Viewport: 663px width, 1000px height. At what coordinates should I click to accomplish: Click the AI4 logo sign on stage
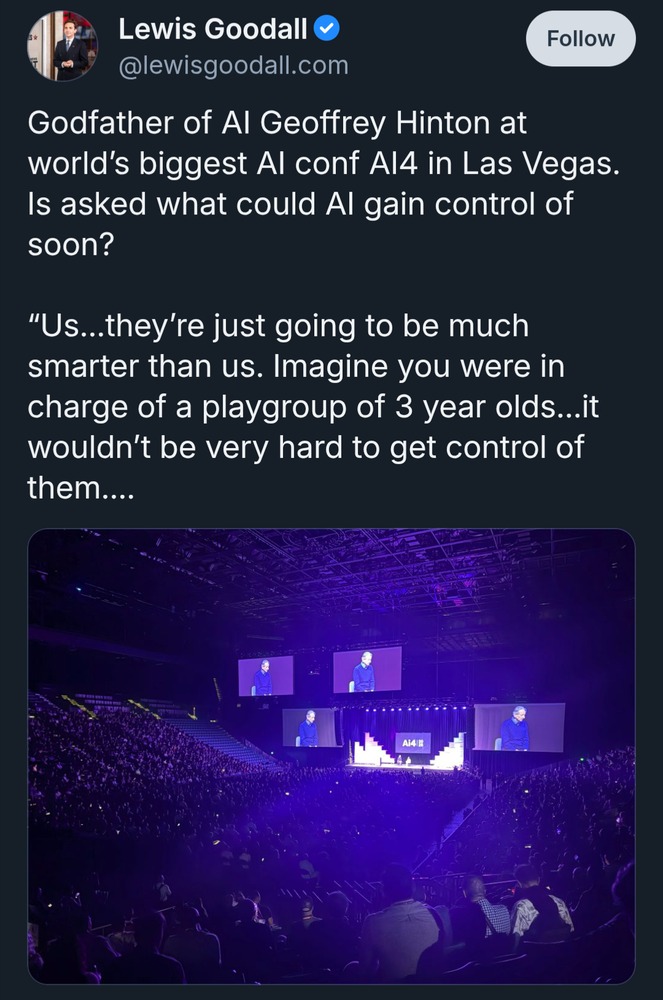click(x=413, y=744)
